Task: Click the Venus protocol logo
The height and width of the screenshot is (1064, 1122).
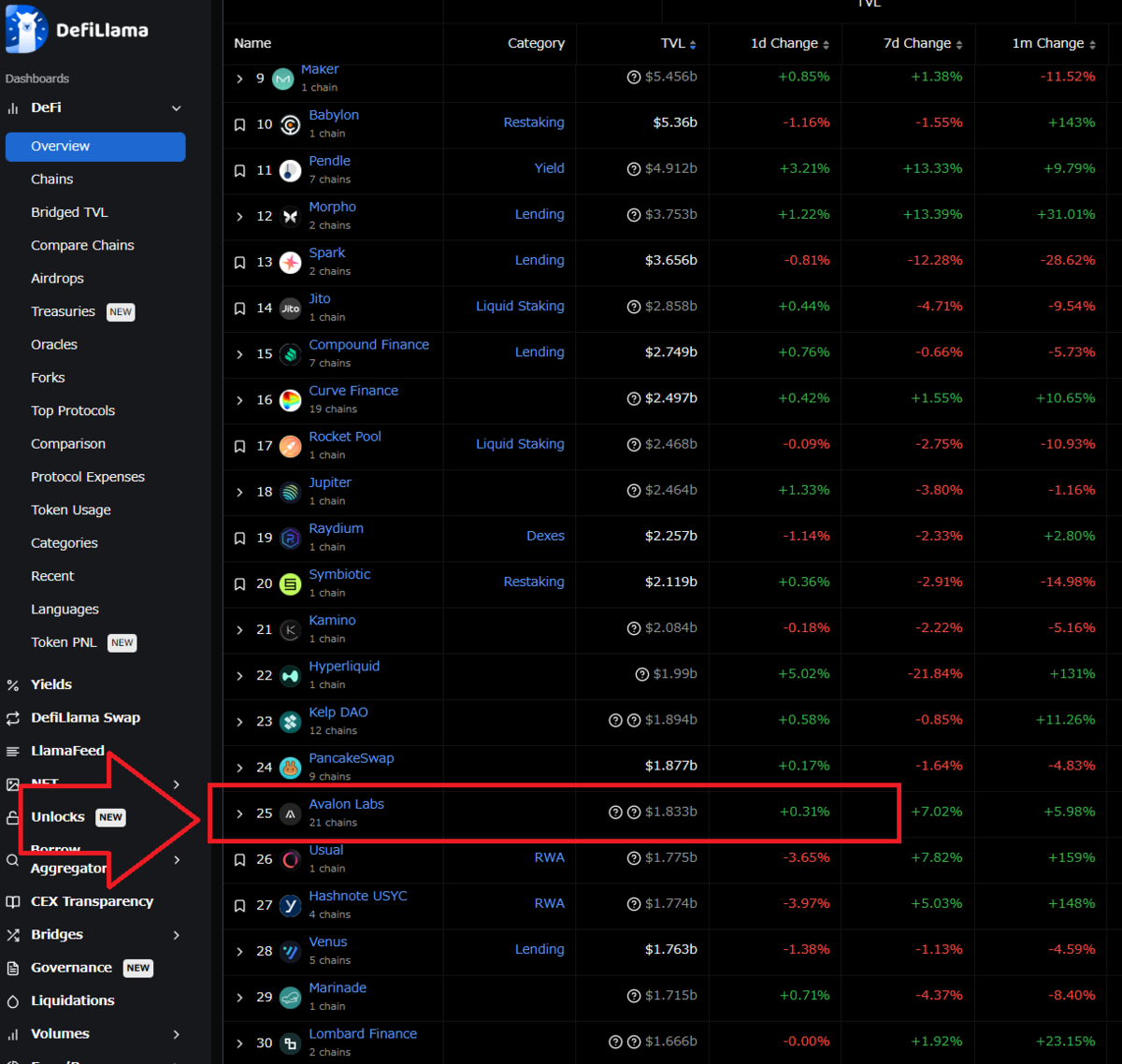Action: (x=291, y=951)
